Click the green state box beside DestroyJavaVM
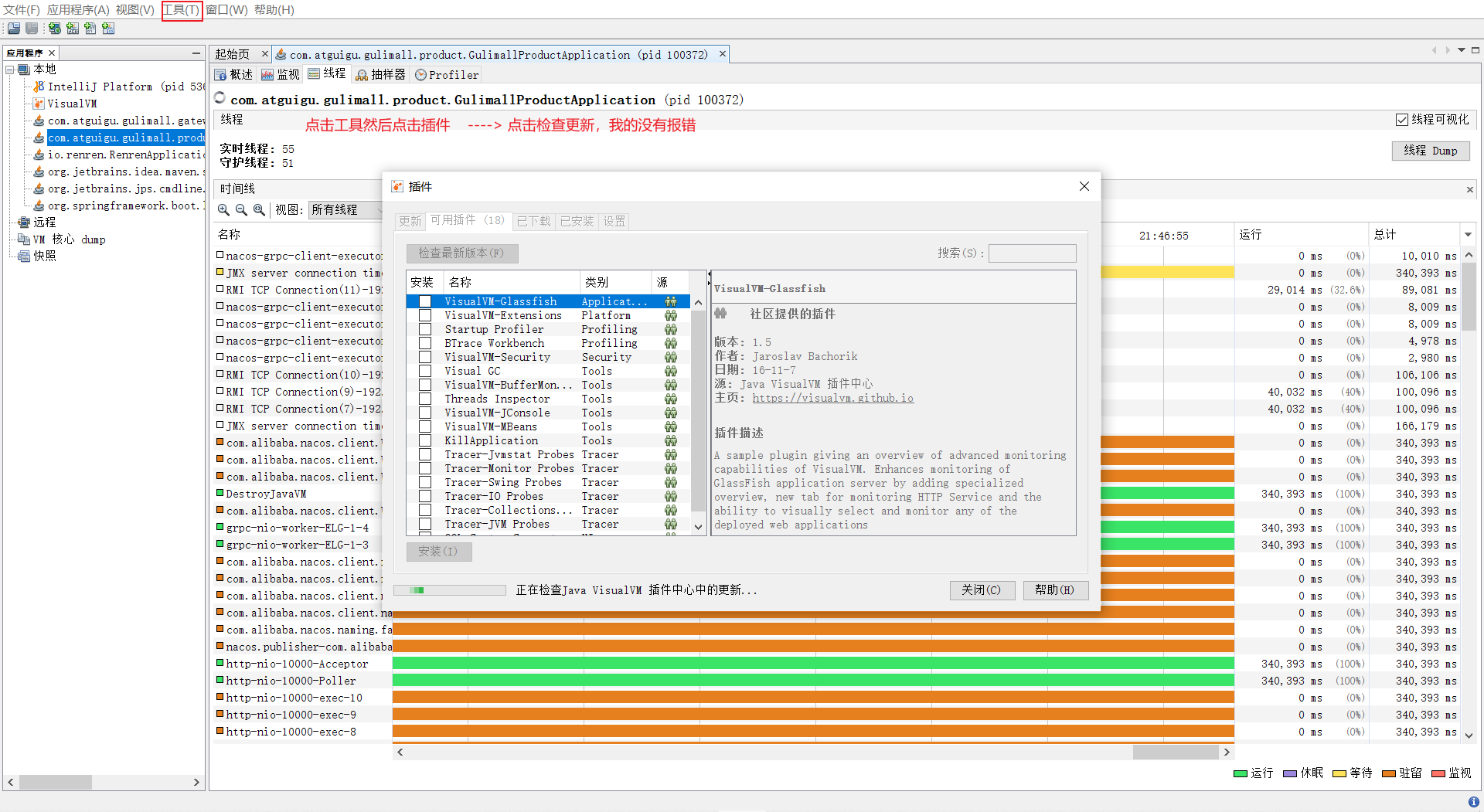The width and height of the screenshot is (1484, 812). coord(220,493)
